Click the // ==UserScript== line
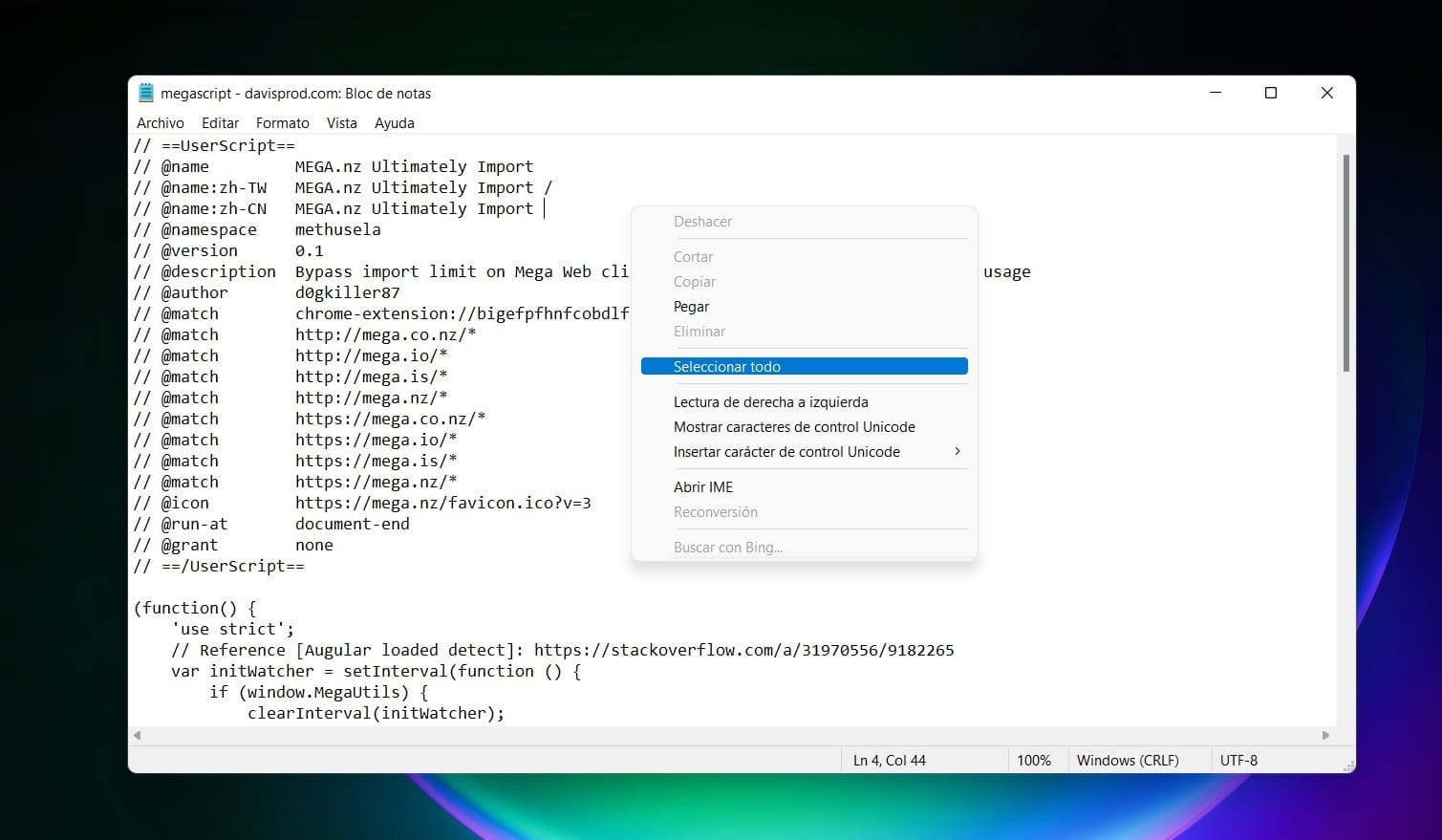1442x840 pixels. pyautogui.click(x=214, y=146)
